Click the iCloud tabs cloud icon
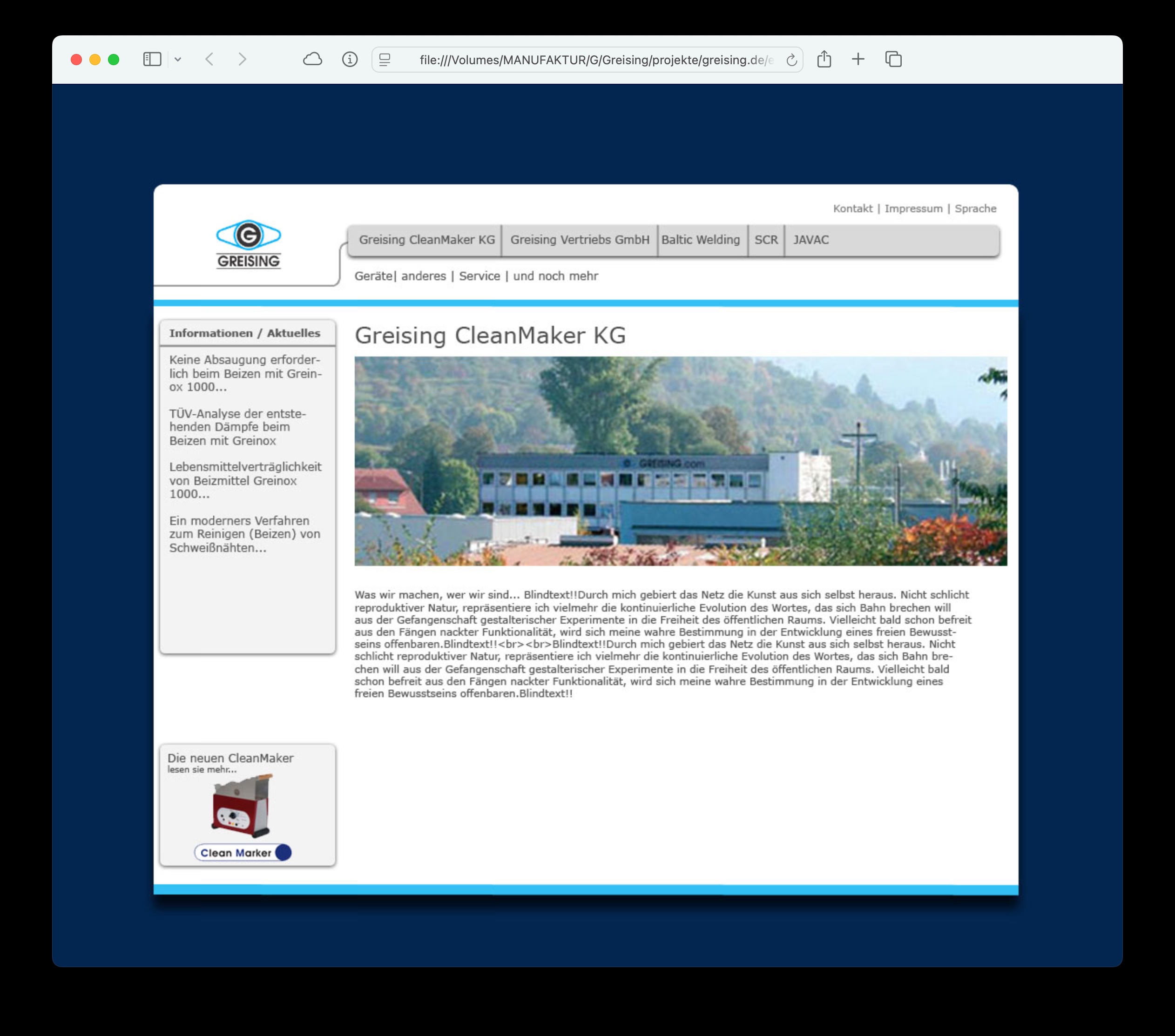The width and height of the screenshot is (1175, 1036). [312, 59]
